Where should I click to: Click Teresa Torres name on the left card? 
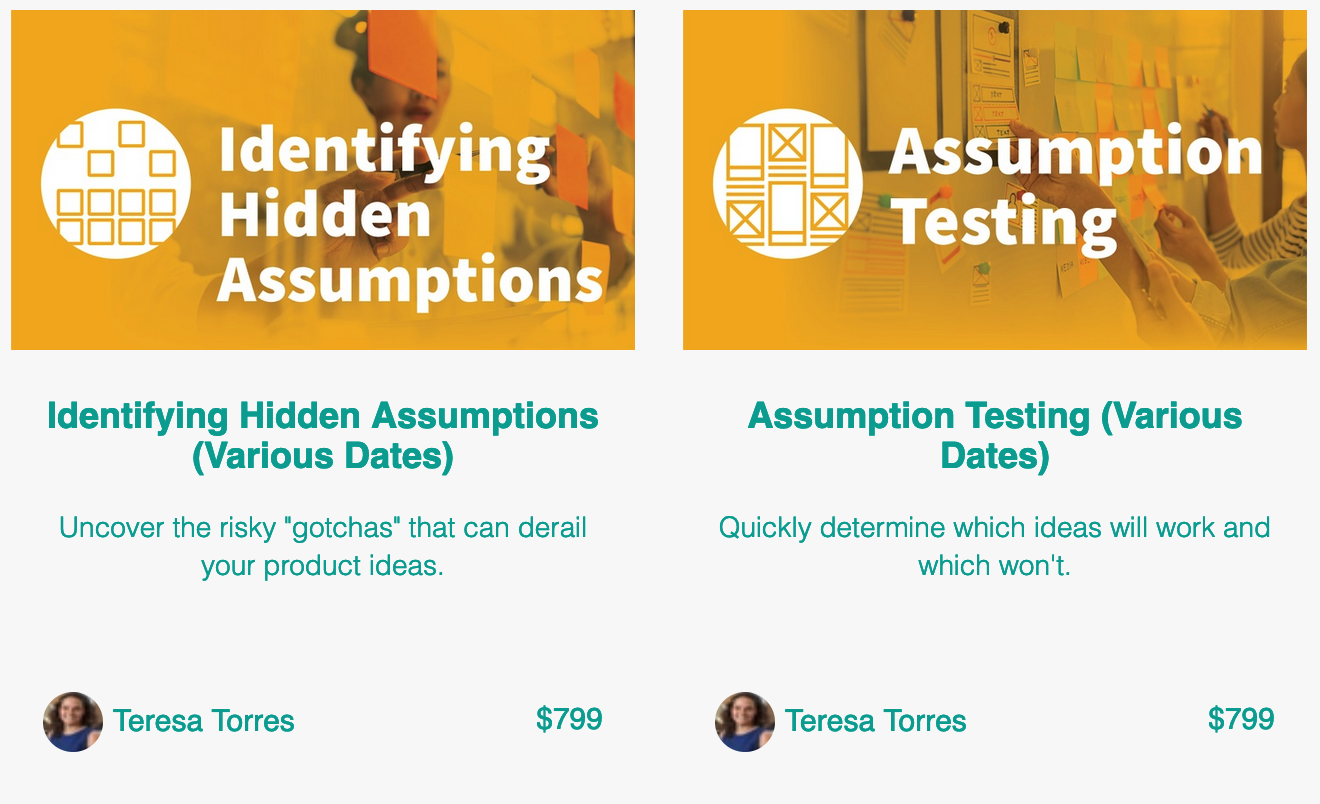204,721
